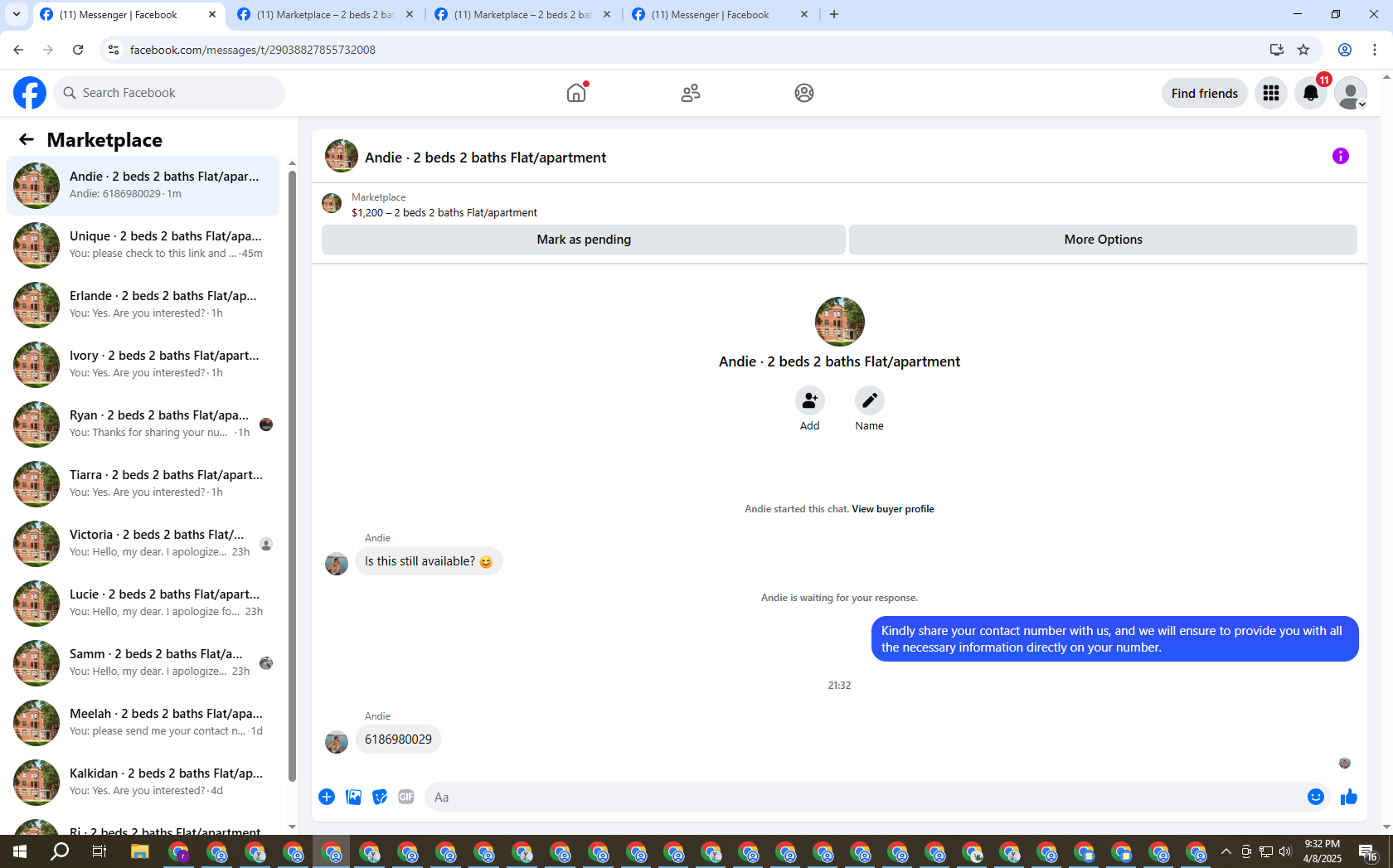Viewport: 1393px width, 868px height.
Task: Click the Find friends button
Action: (x=1204, y=93)
